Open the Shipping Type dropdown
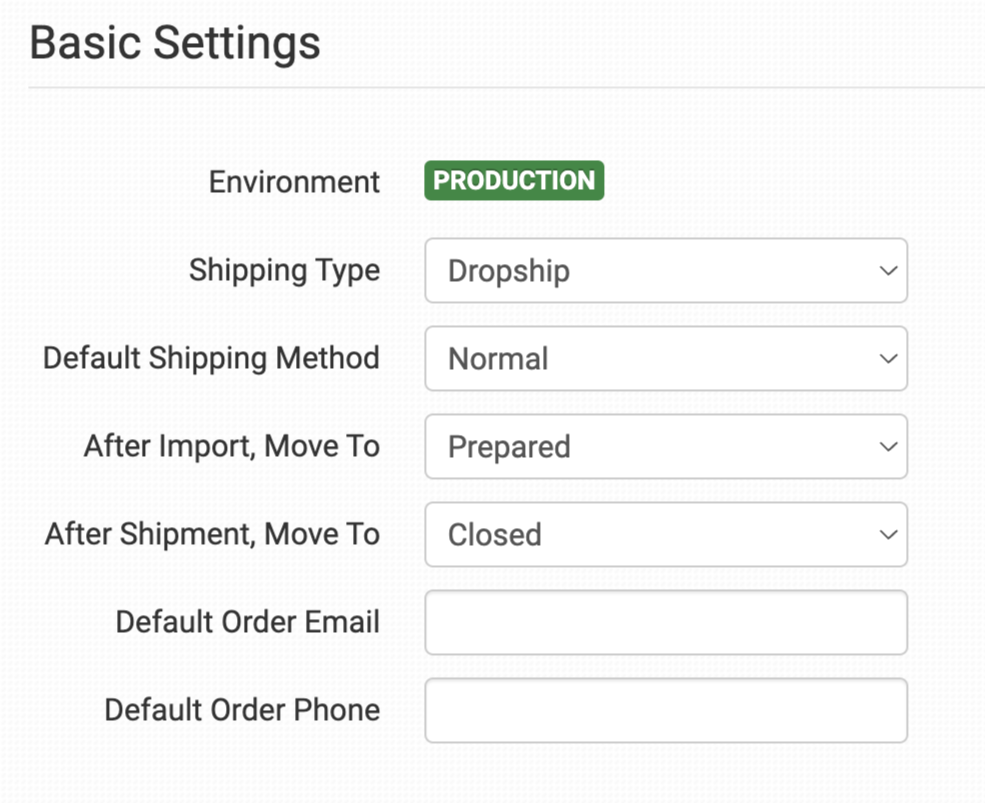Image resolution: width=985 pixels, height=803 pixels. 665,271
